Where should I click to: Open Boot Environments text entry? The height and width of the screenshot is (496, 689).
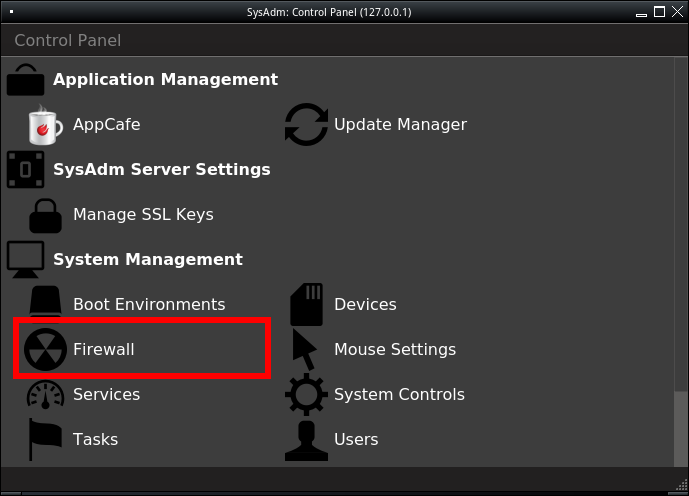point(149,304)
